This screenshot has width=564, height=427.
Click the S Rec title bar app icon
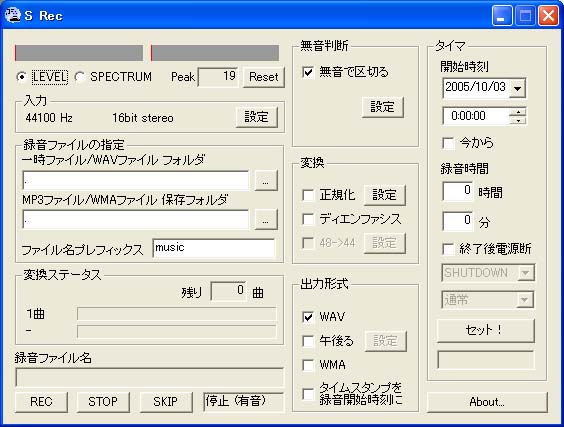coord(13,15)
